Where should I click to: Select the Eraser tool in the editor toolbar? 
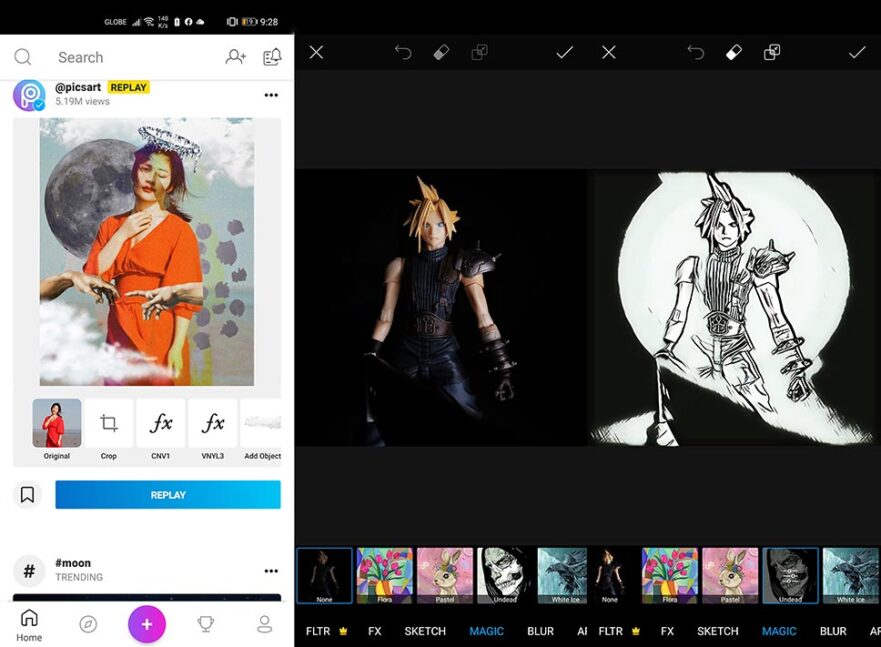point(440,52)
